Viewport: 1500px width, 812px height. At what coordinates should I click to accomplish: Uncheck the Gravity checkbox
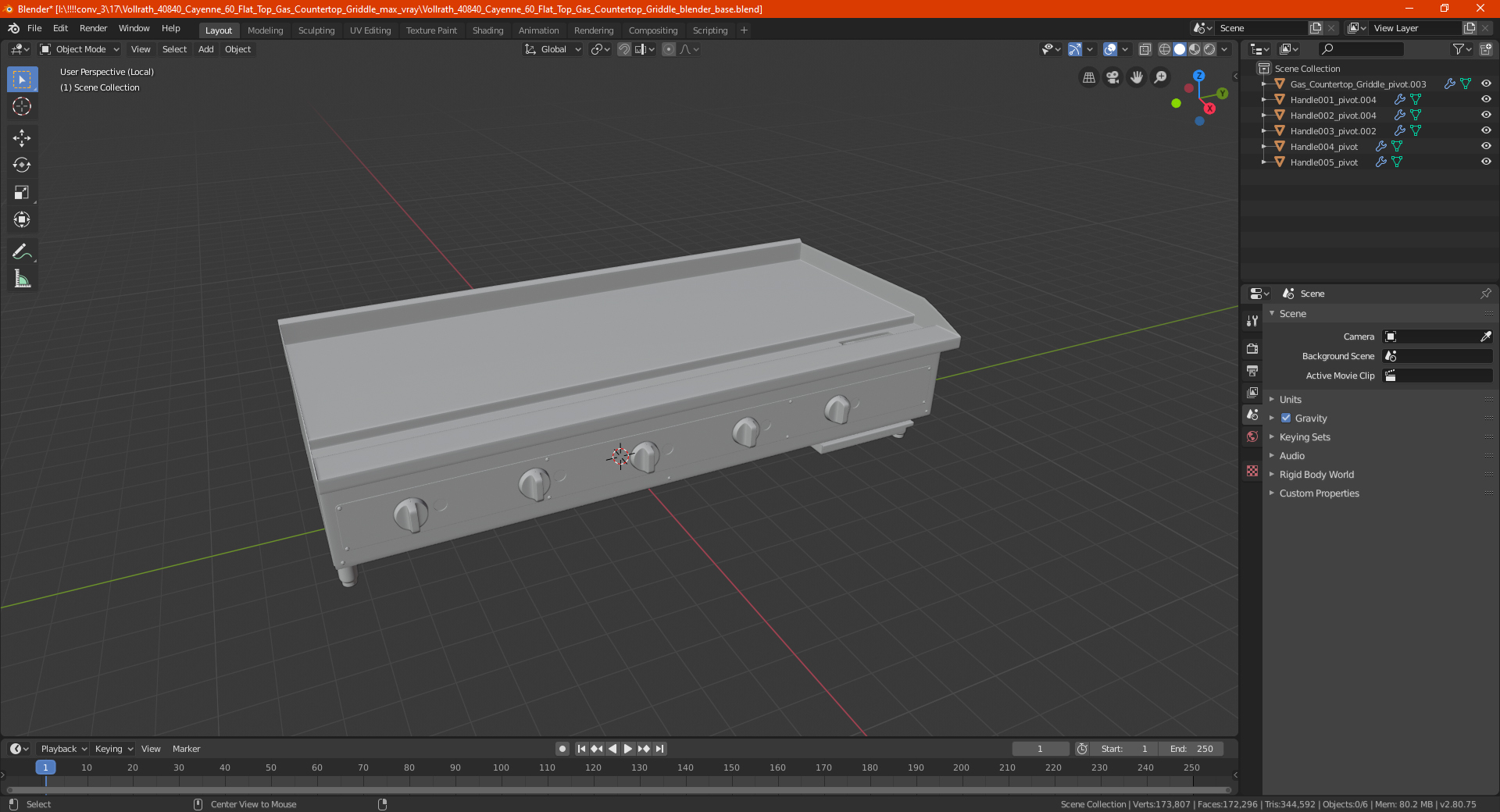(x=1286, y=418)
